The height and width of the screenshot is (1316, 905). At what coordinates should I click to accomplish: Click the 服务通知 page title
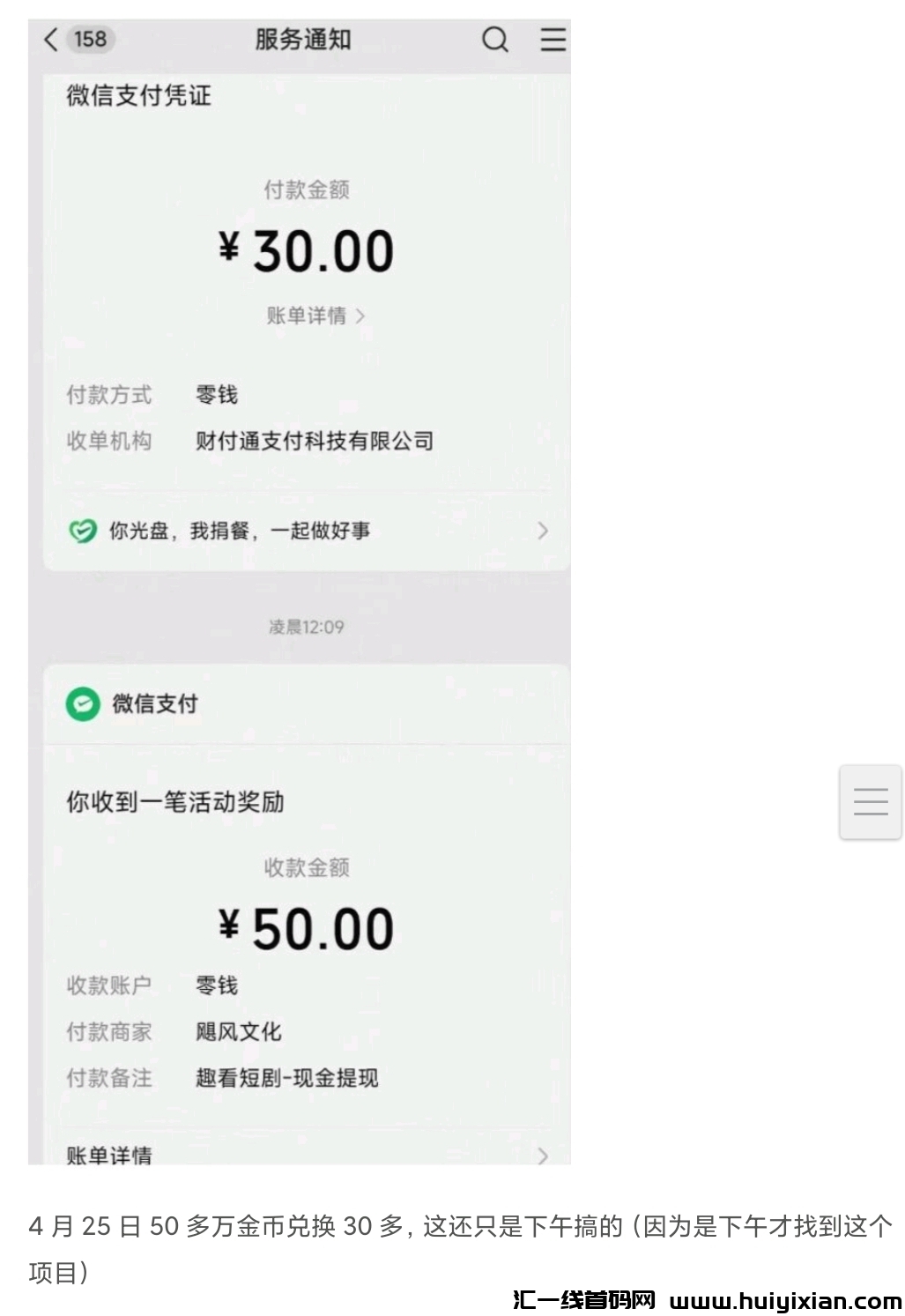303,40
